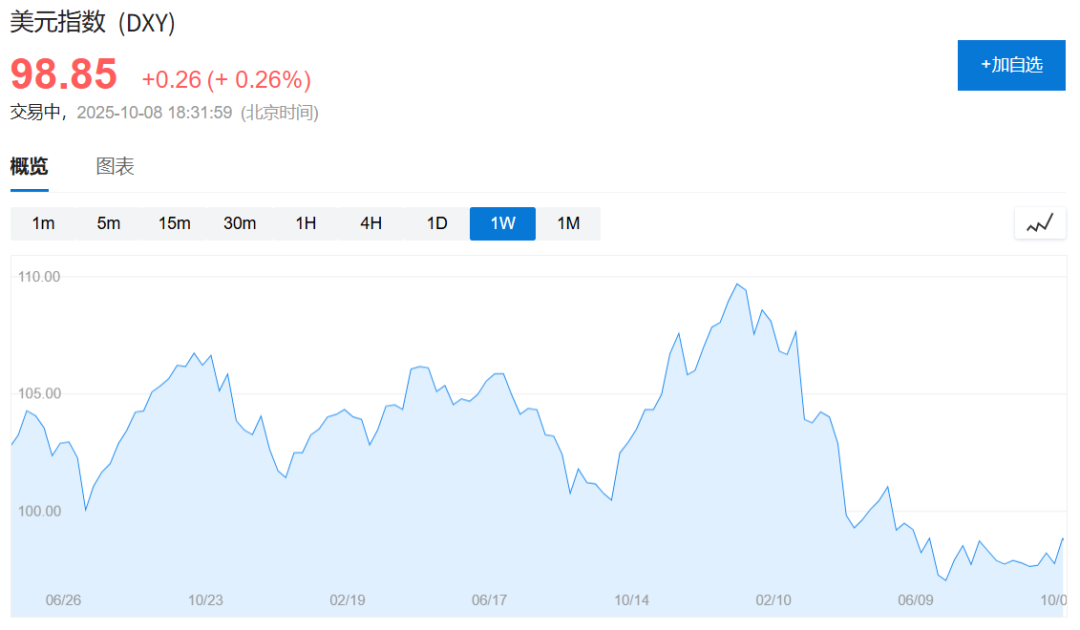This screenshot has height=630, width=1080.
Task: Click the 美元指数 (DXY) title
Action: (93, 24)
